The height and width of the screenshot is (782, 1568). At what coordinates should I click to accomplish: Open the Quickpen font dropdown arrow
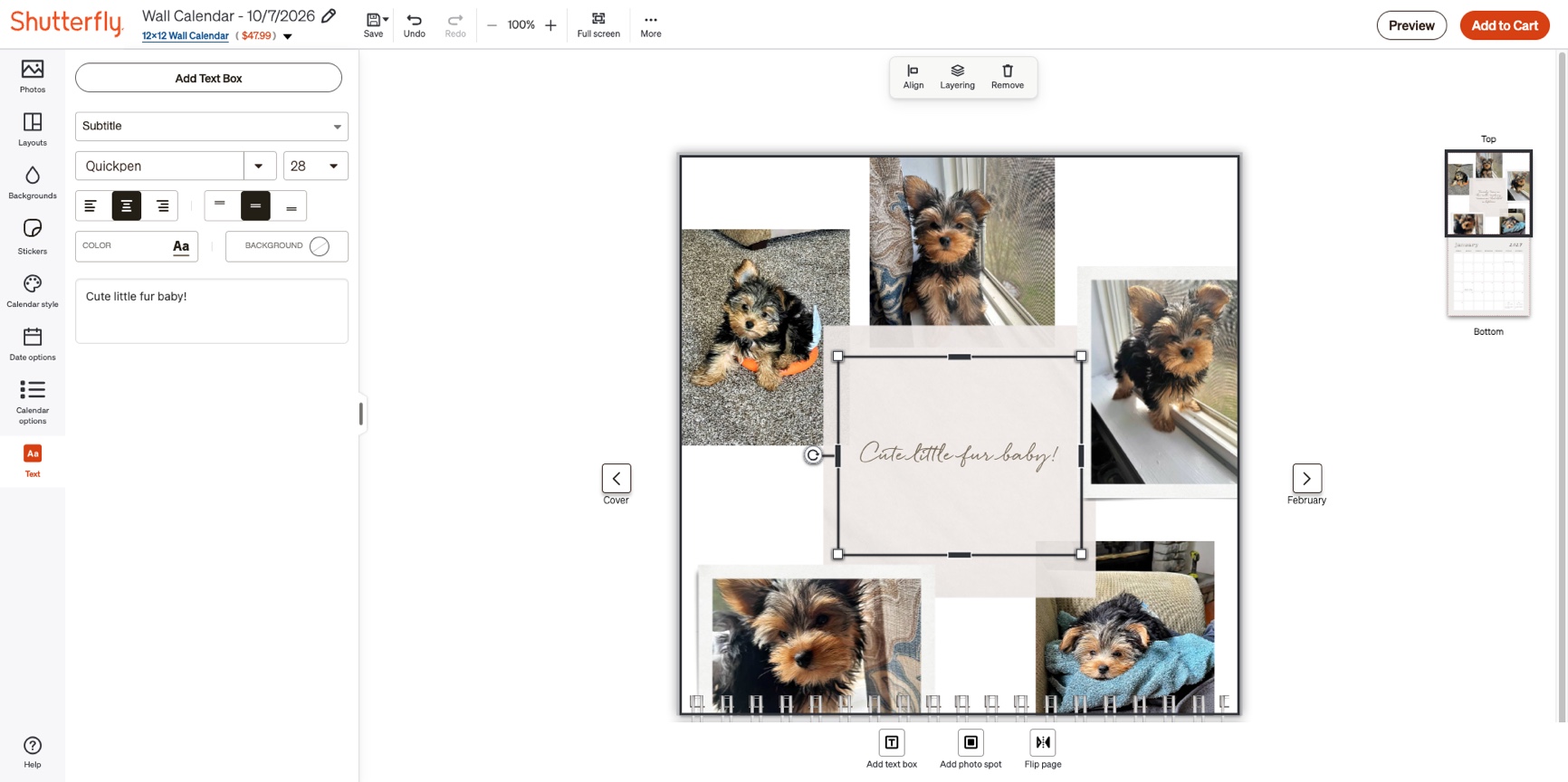[259, 166]
